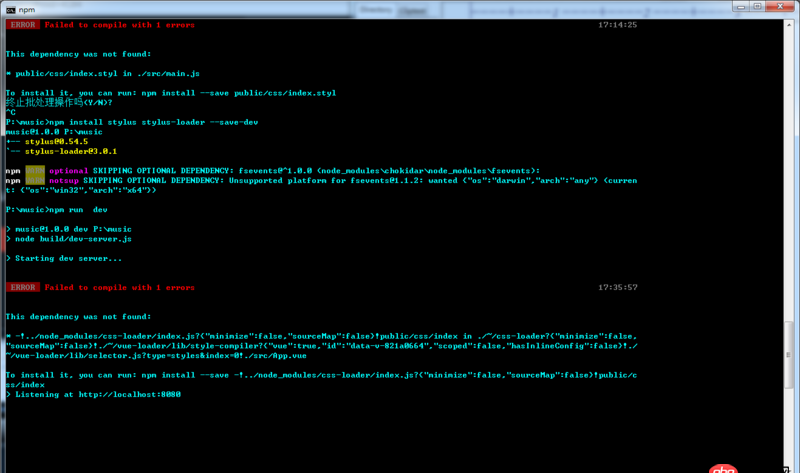Click the vertical scrollbar thumb in the console
800x473 pixels.
coord(789,355)
